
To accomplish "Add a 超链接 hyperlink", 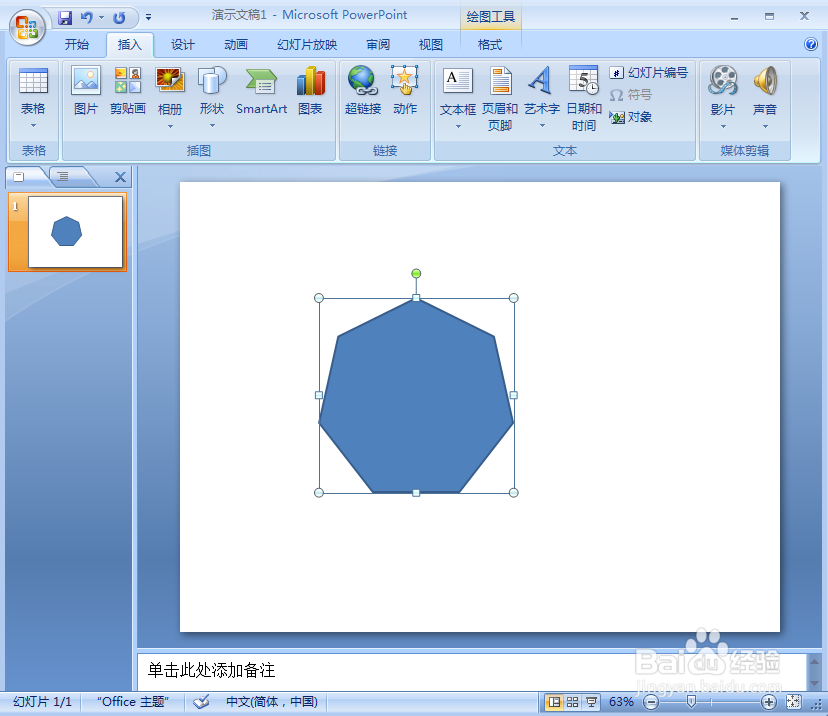I will click(363, 91).
